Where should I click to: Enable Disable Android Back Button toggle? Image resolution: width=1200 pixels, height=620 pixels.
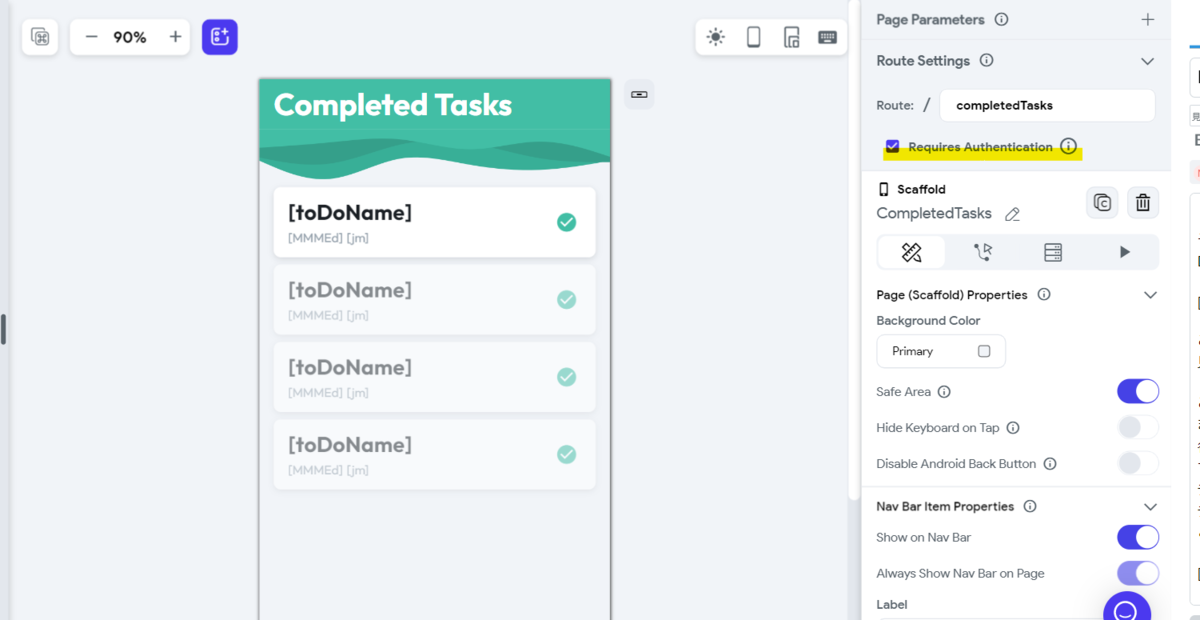tap(1138, 463)
